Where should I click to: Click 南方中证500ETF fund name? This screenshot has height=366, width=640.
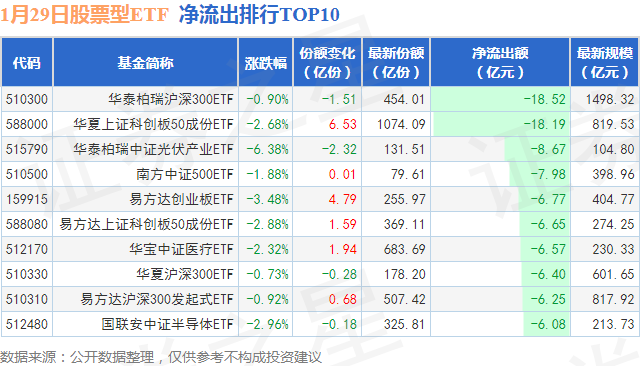pos(185,174)
